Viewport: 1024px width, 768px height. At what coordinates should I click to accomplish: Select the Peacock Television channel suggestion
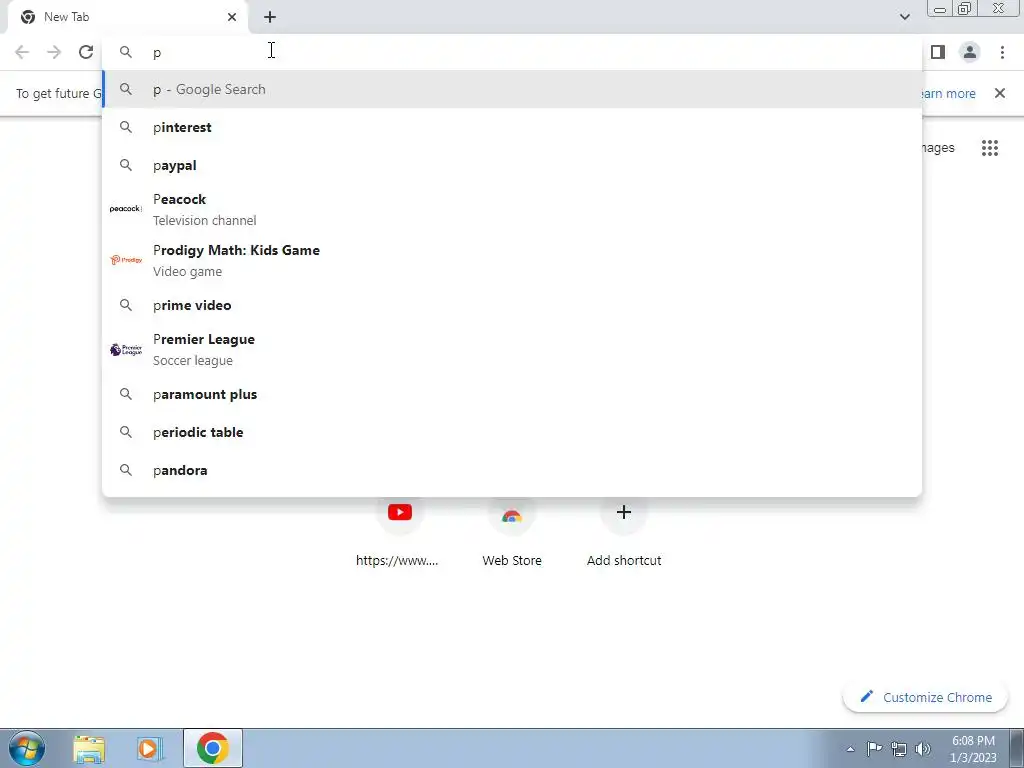[x=512, y=209]
